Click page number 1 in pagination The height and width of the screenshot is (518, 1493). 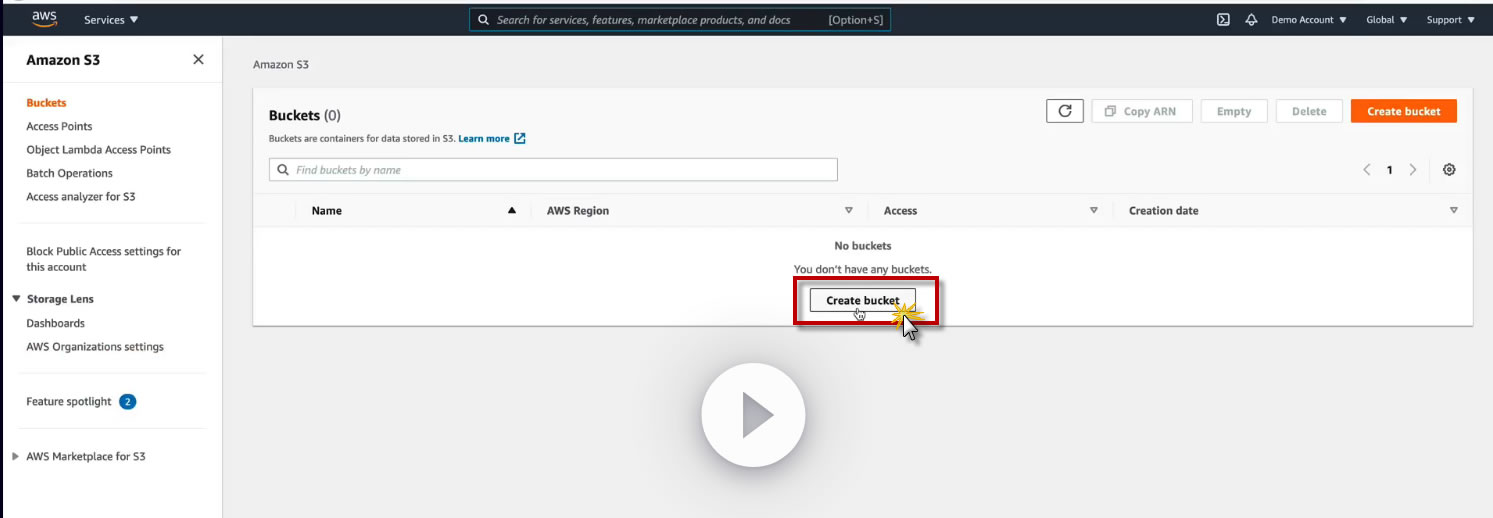click(x=1389, y=170)
